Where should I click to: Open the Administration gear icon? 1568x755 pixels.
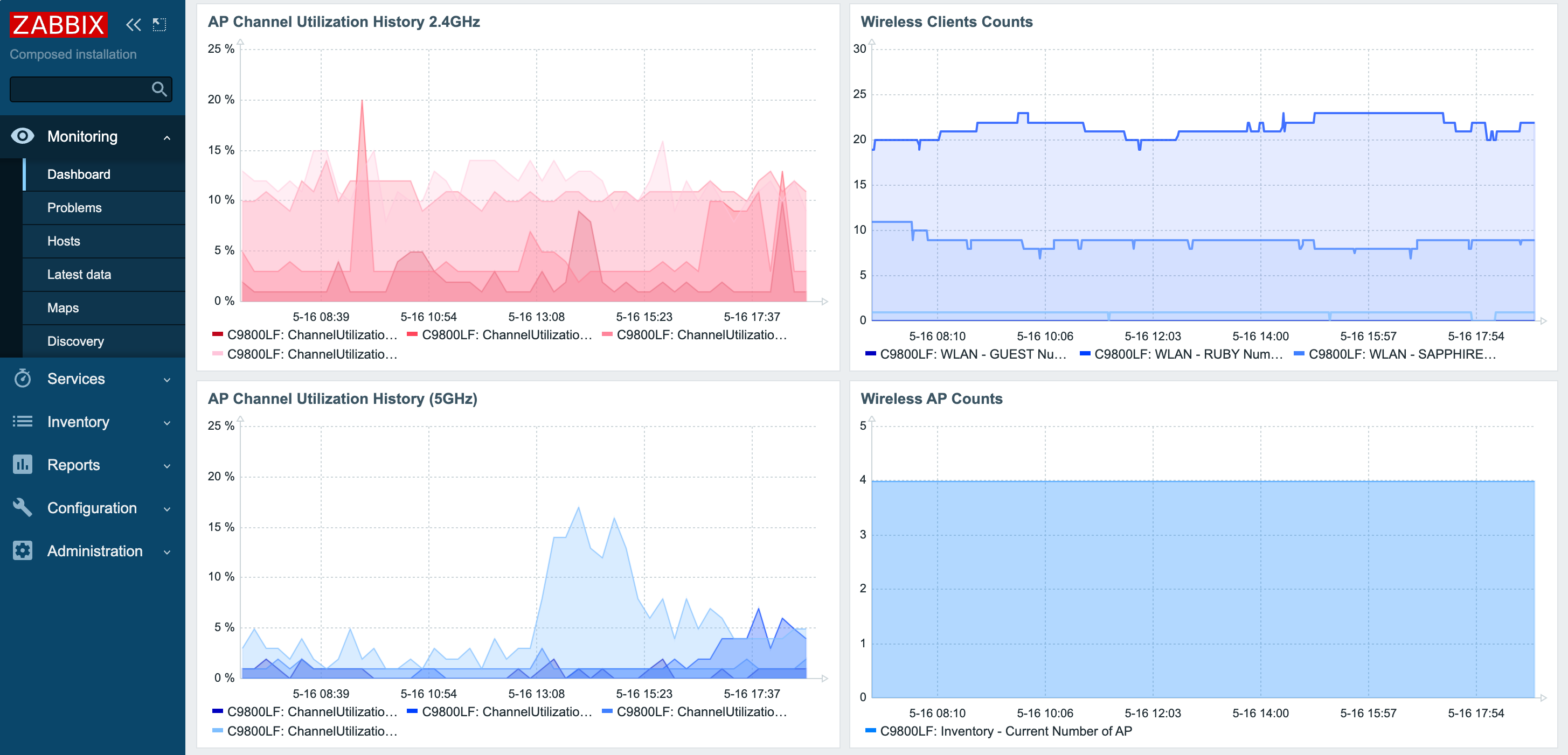pos(23,550)
